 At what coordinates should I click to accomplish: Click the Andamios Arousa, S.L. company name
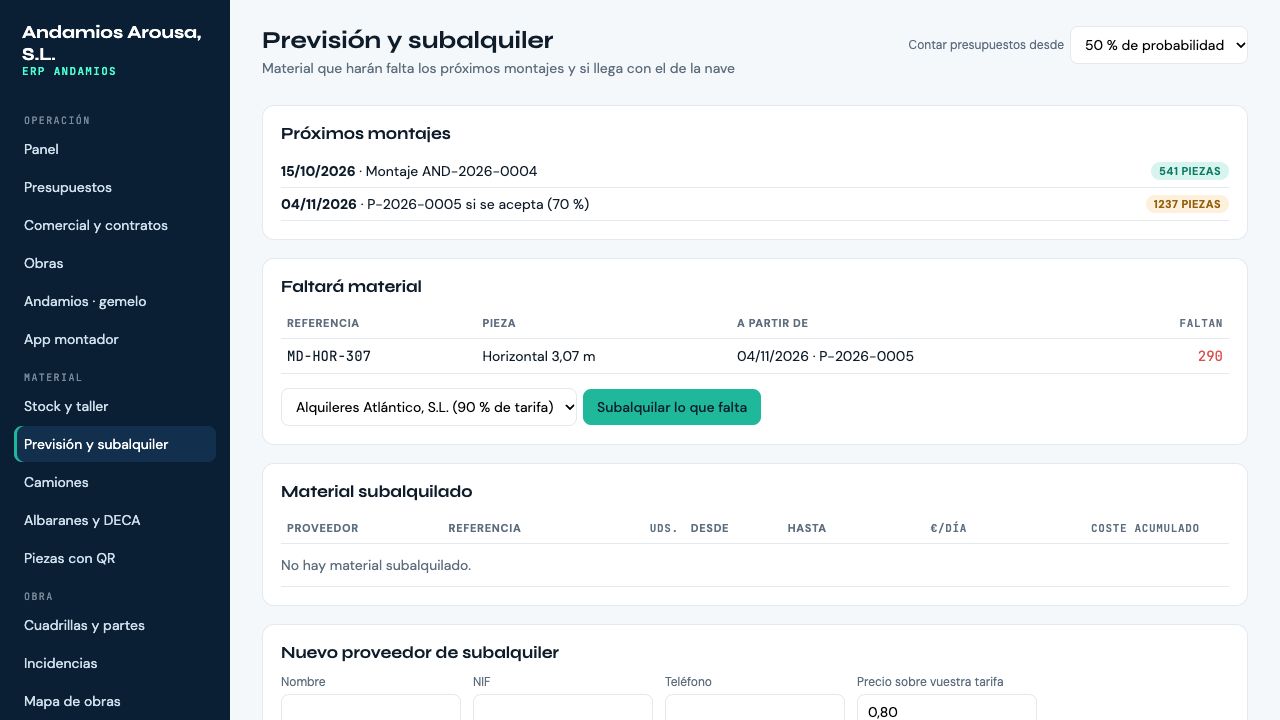(x=112, y=43)
